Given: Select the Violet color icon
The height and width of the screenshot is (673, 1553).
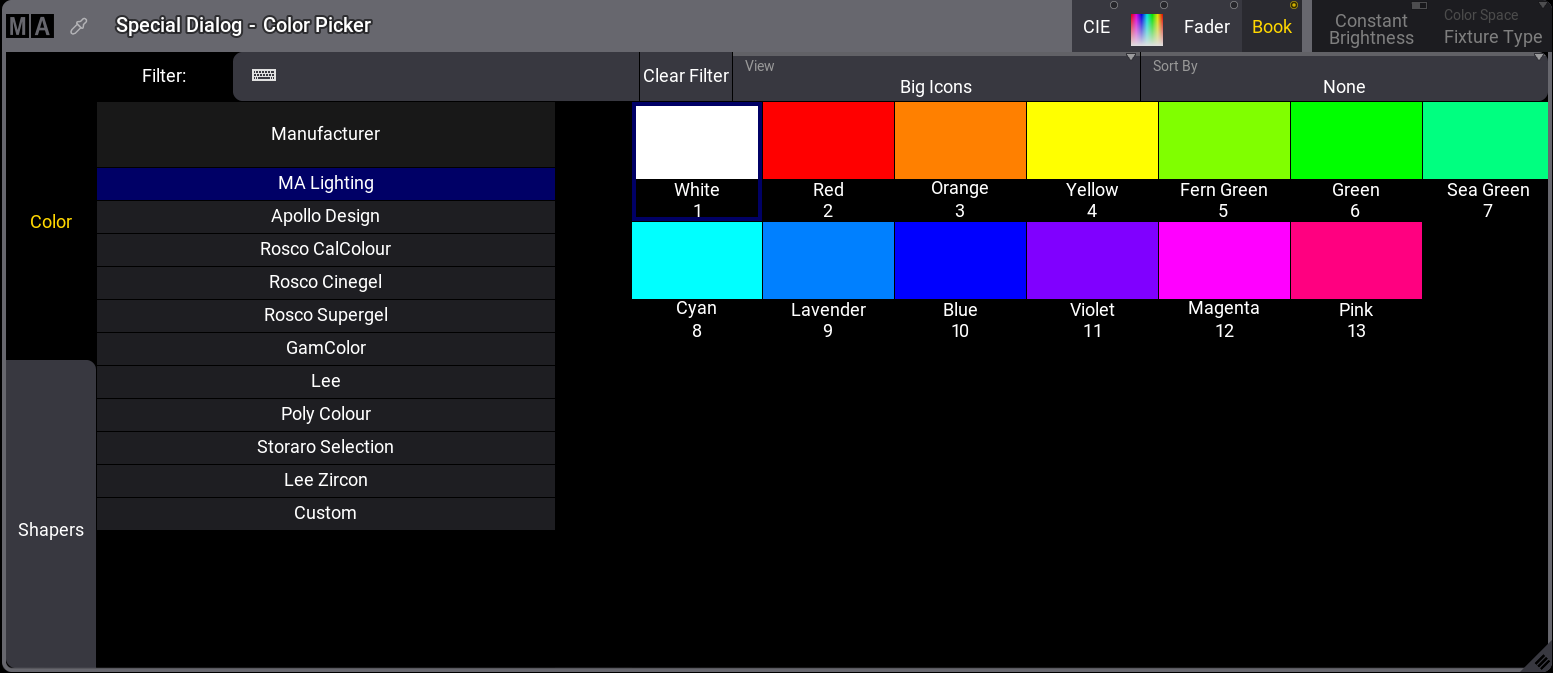Looking at the screenshot, I should 1092,261.
